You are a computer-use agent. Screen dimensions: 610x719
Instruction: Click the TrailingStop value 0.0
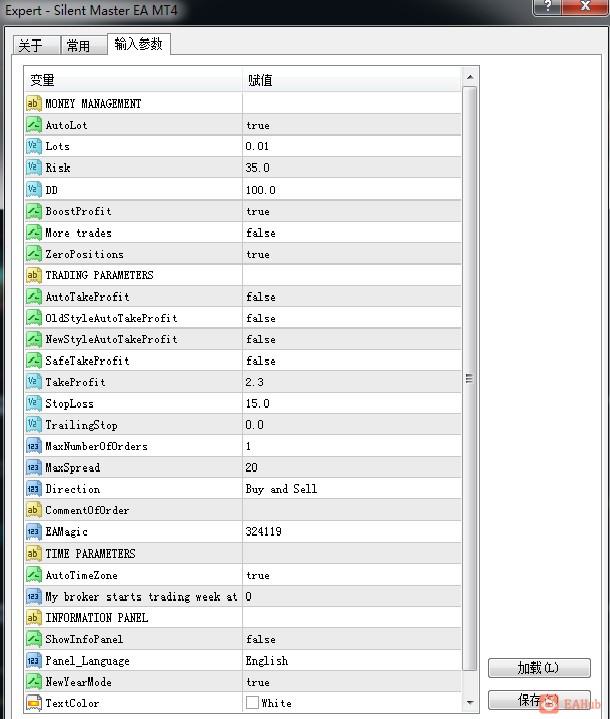point(255,425)
